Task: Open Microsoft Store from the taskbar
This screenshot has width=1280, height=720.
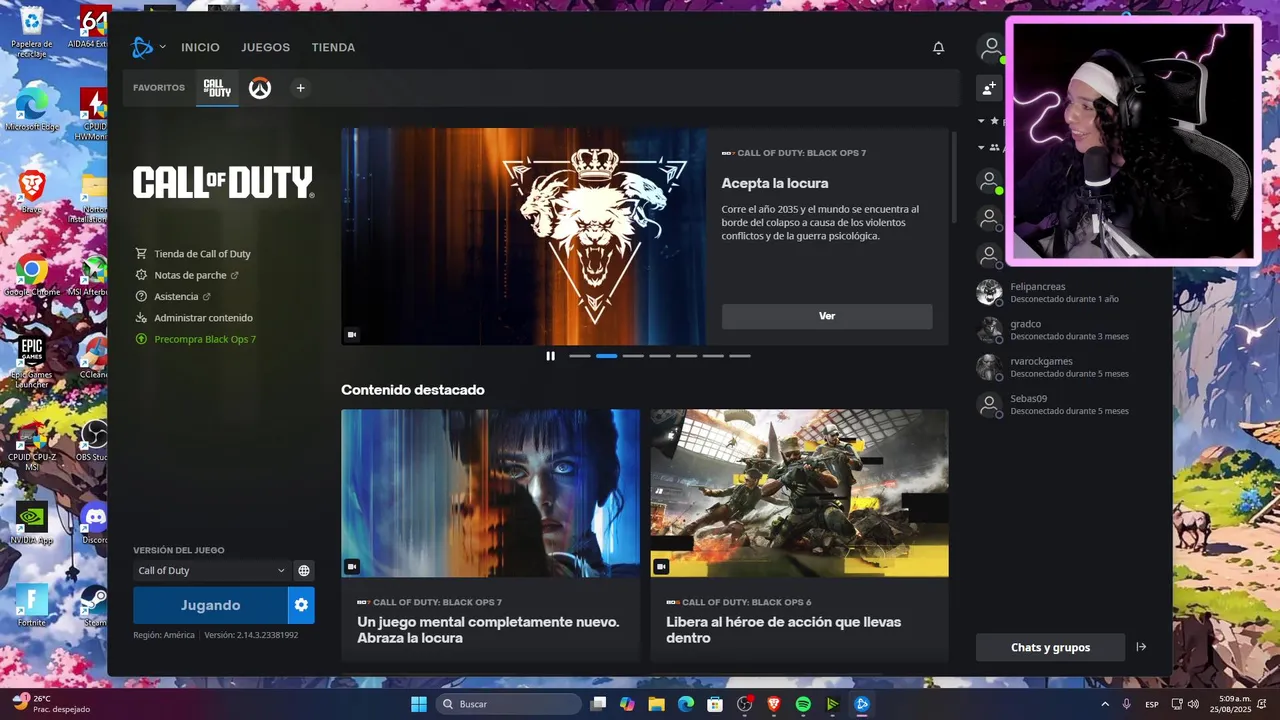Action: coord(715,704)
